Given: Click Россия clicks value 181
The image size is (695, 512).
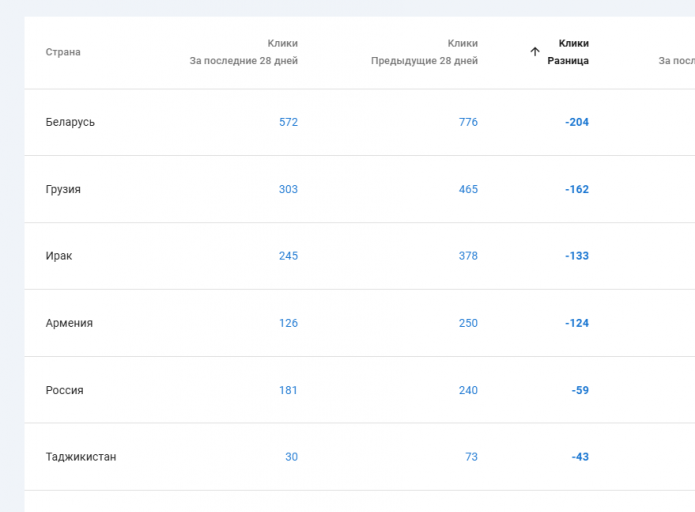Looking at the screenshot, I should click(288, 390).
